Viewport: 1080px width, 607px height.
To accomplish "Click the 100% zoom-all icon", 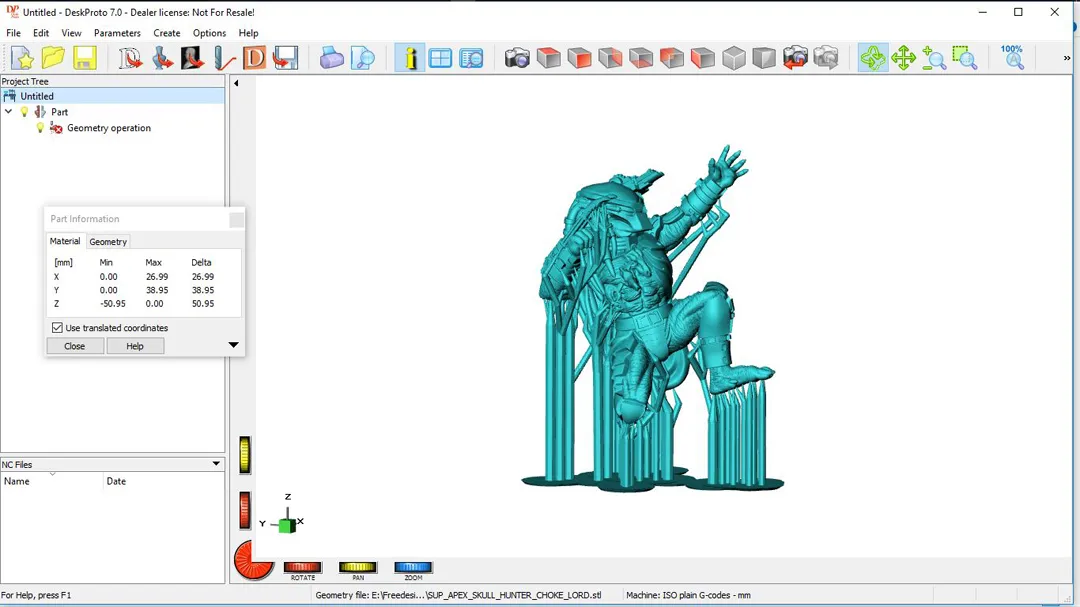I will point(1012,58).
